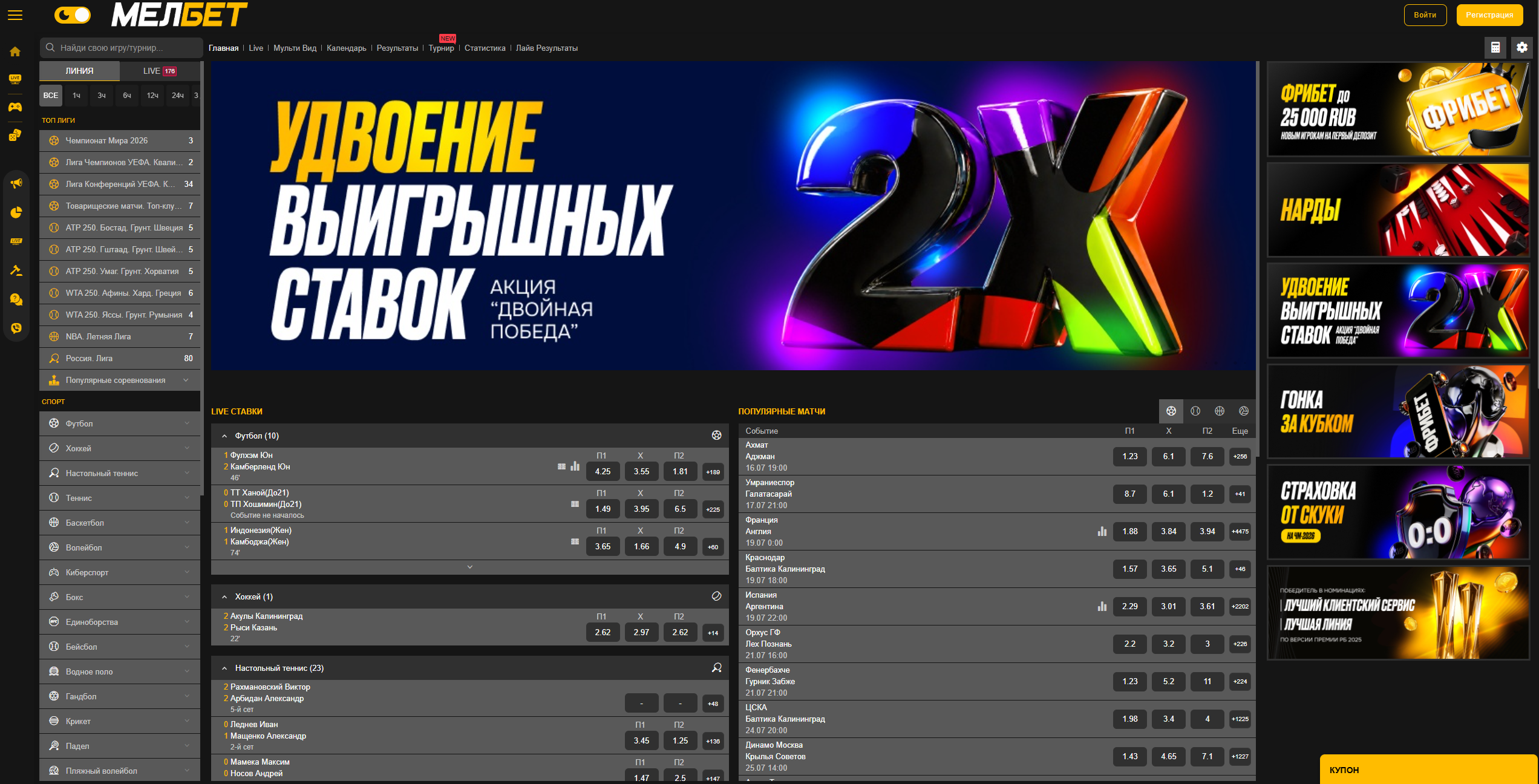Open settings gear icon
The height and width of the screenshot is (784, 1539).
click(x=1522, y=47)
